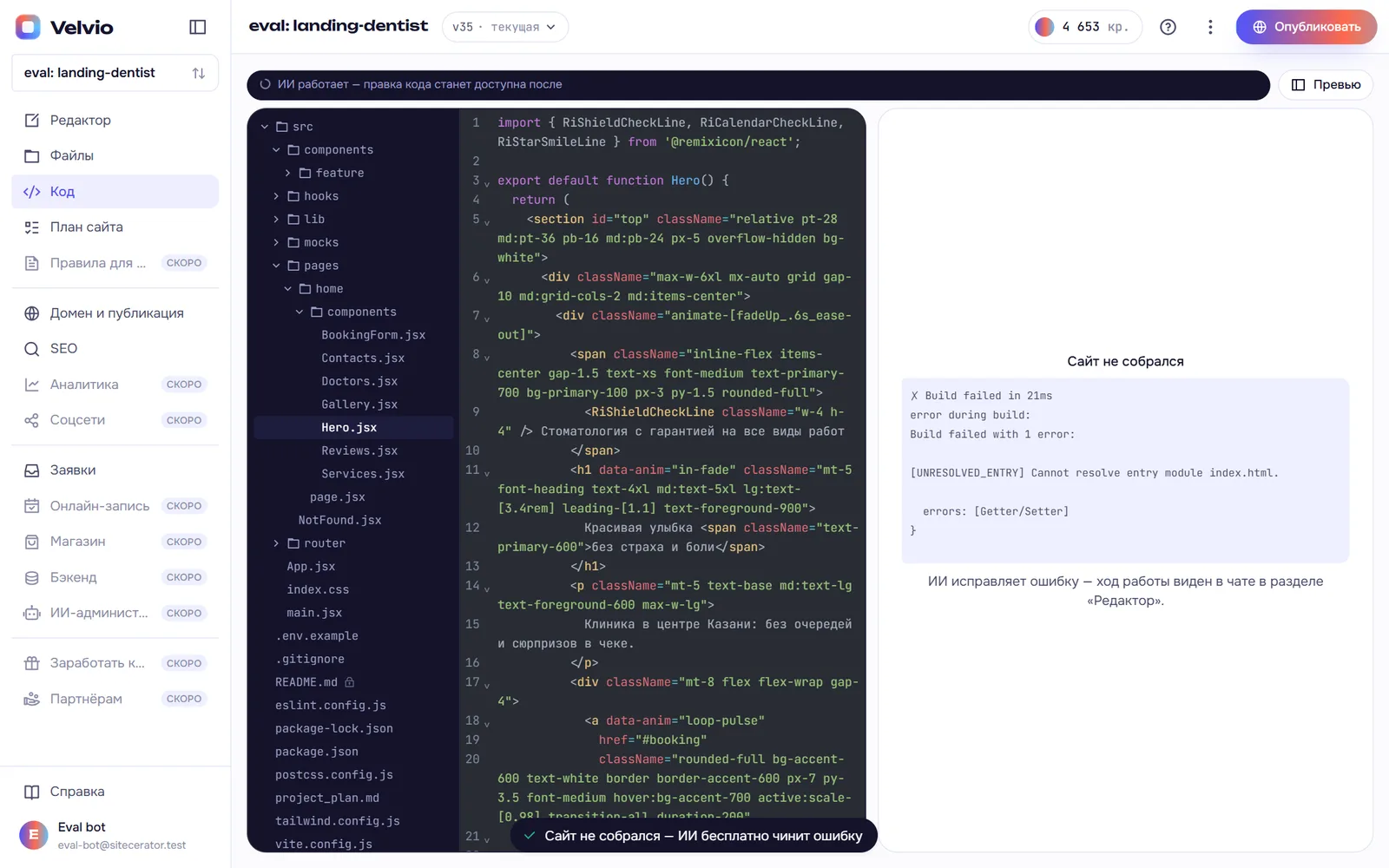Open NotFound.jsx file
This screenshot has height=868, width=1389.
(339, 520)
